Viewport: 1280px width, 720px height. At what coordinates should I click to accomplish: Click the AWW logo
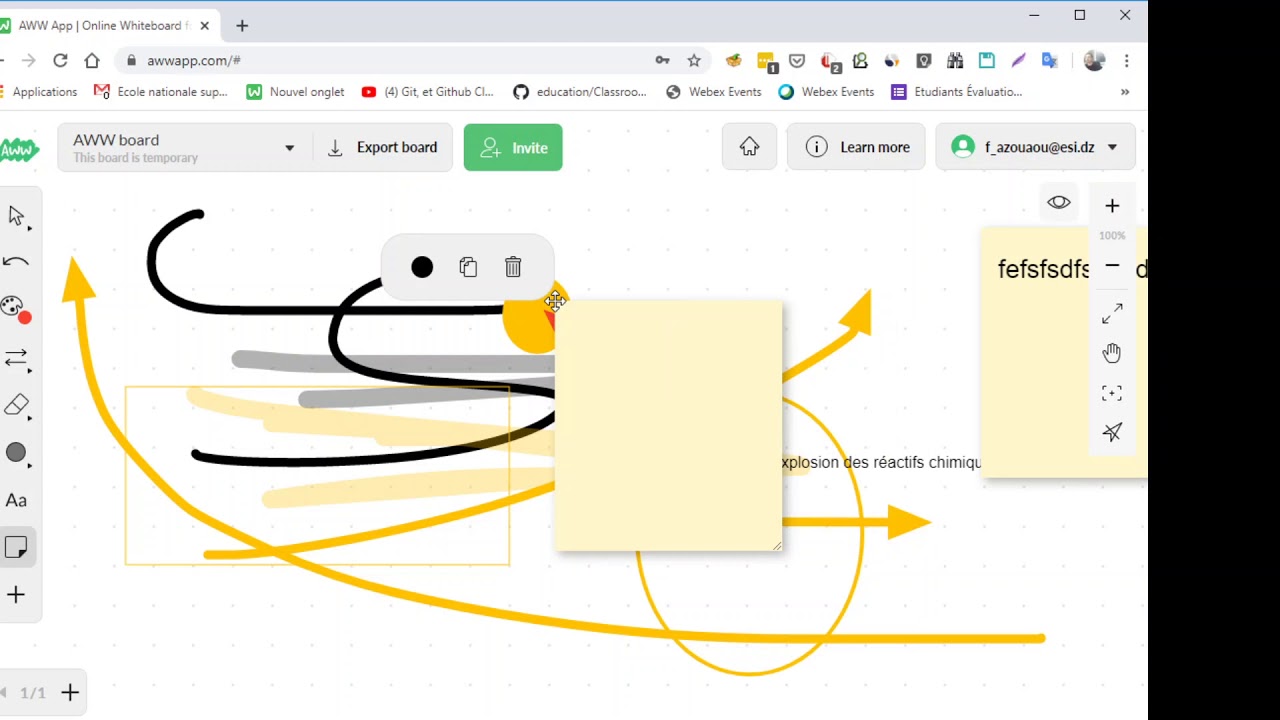(19, 150)
